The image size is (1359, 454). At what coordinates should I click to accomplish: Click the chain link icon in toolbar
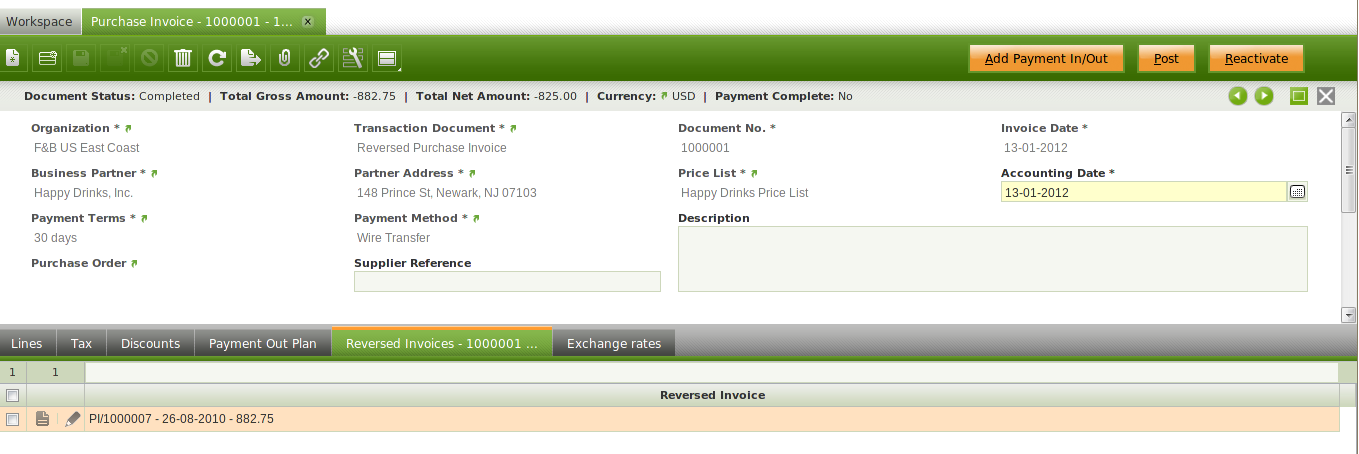pos(318,59)
